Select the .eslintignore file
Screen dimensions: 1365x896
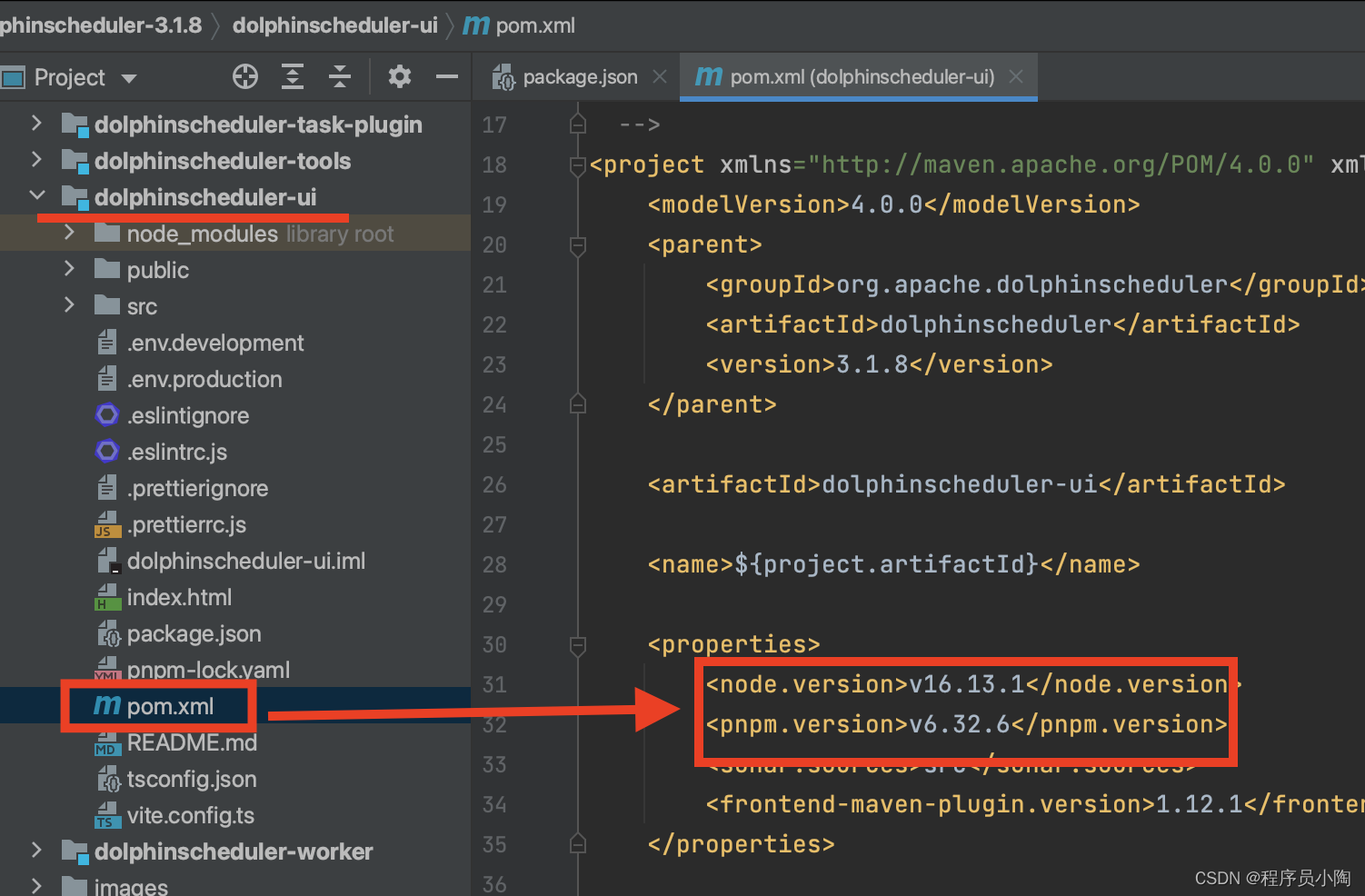click(x=188, y=415)
